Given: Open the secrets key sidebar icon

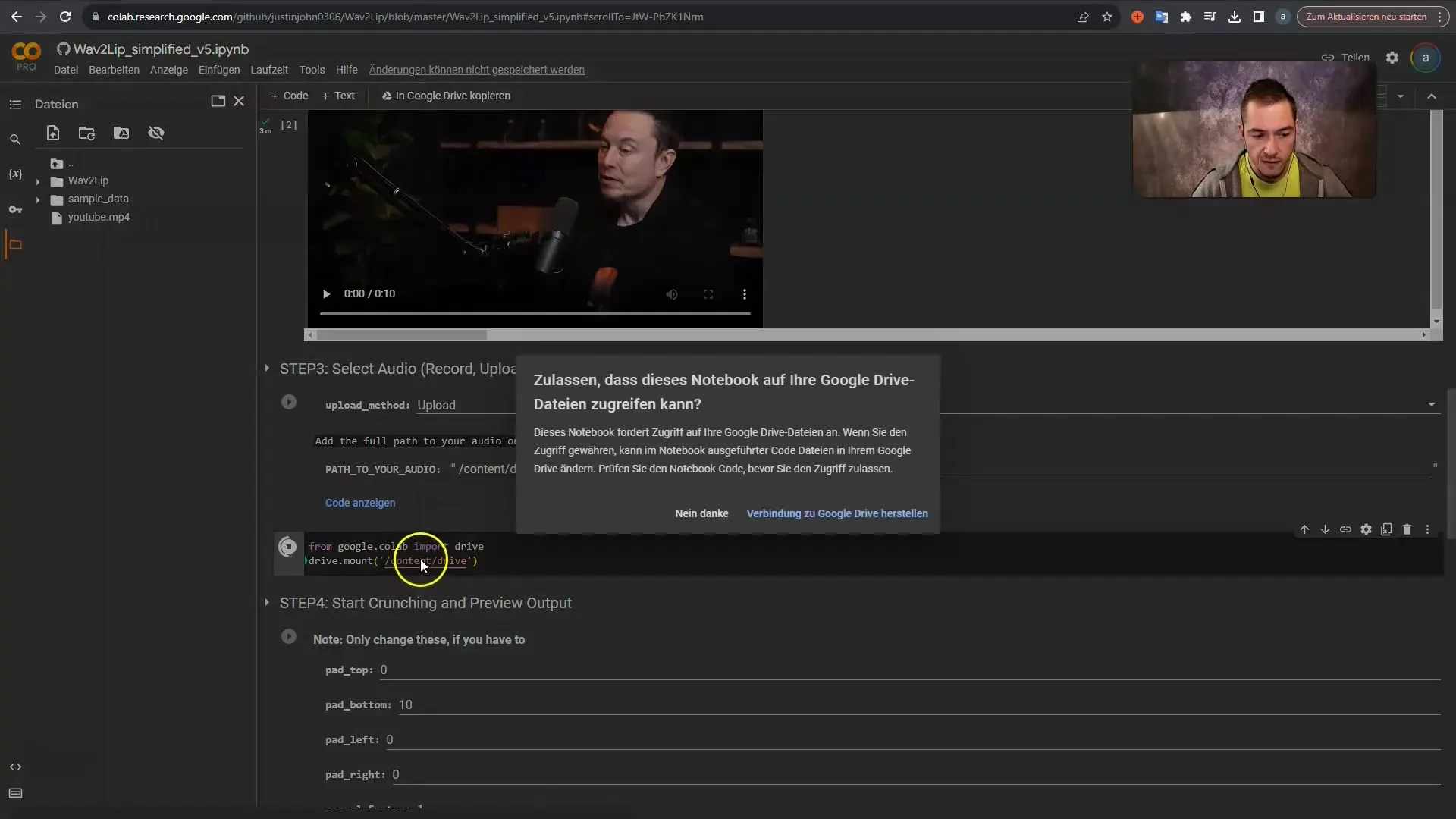Looking at the screenshot, I should 15,209.
